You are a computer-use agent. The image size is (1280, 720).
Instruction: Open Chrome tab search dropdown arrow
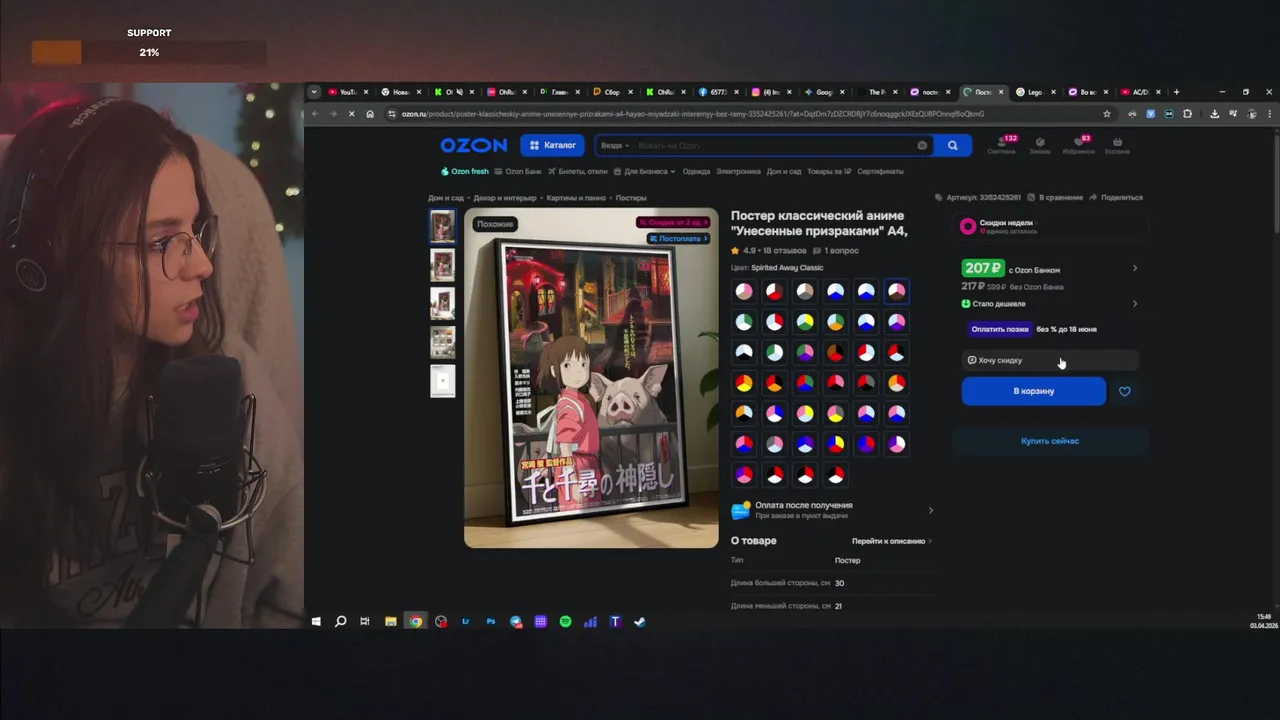pyautogui.click(x=314, y=92)
